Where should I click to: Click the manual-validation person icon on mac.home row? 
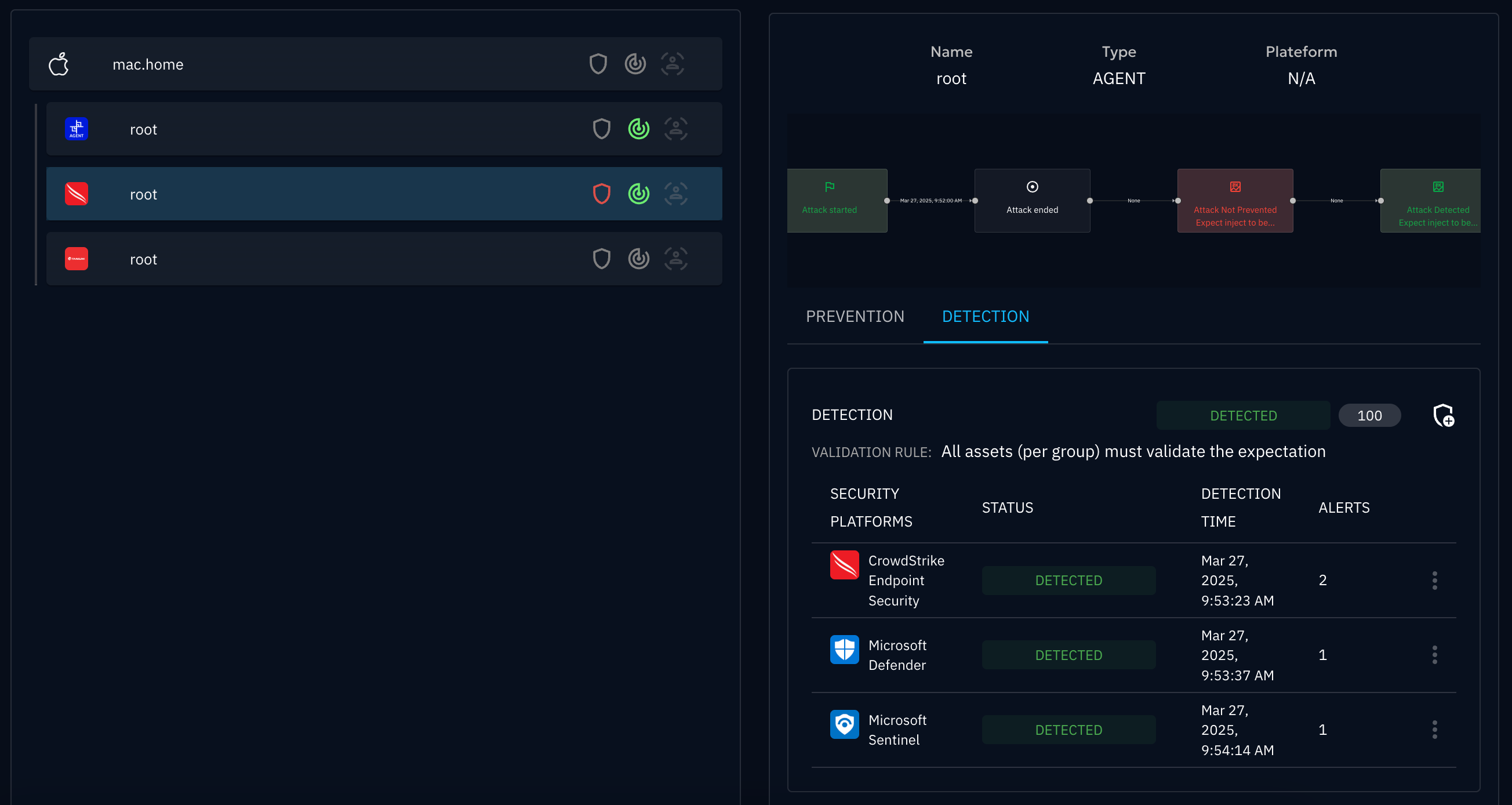[x=672, y=63]
